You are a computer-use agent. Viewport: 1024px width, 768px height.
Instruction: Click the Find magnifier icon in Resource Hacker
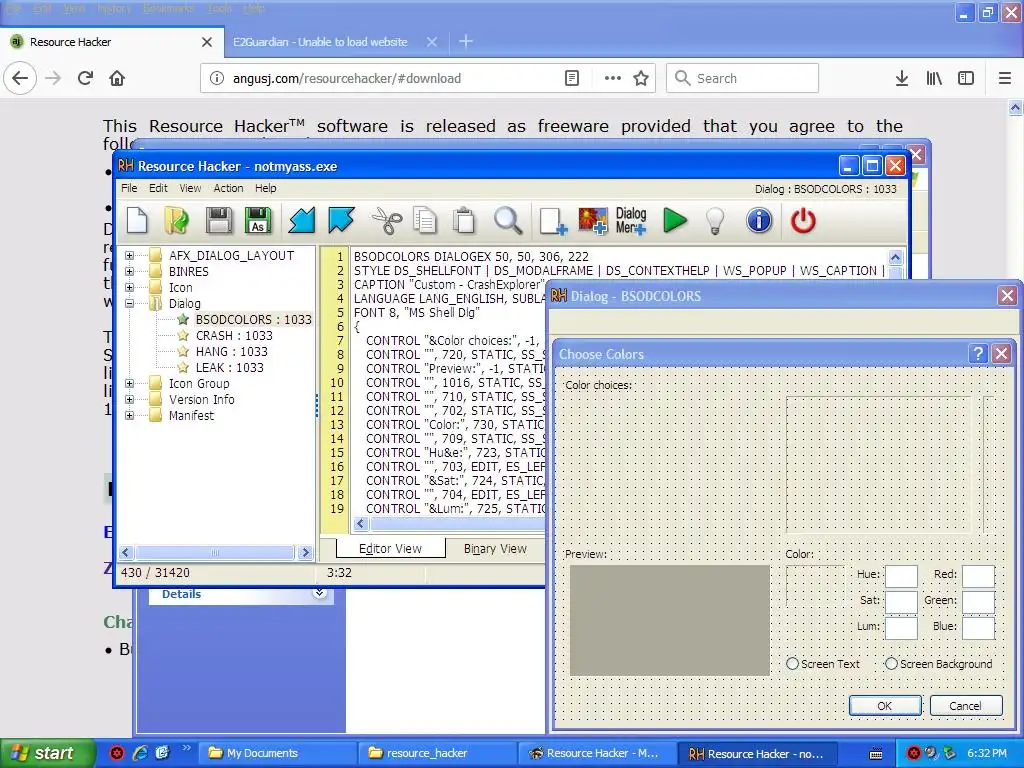coord(507,221)
